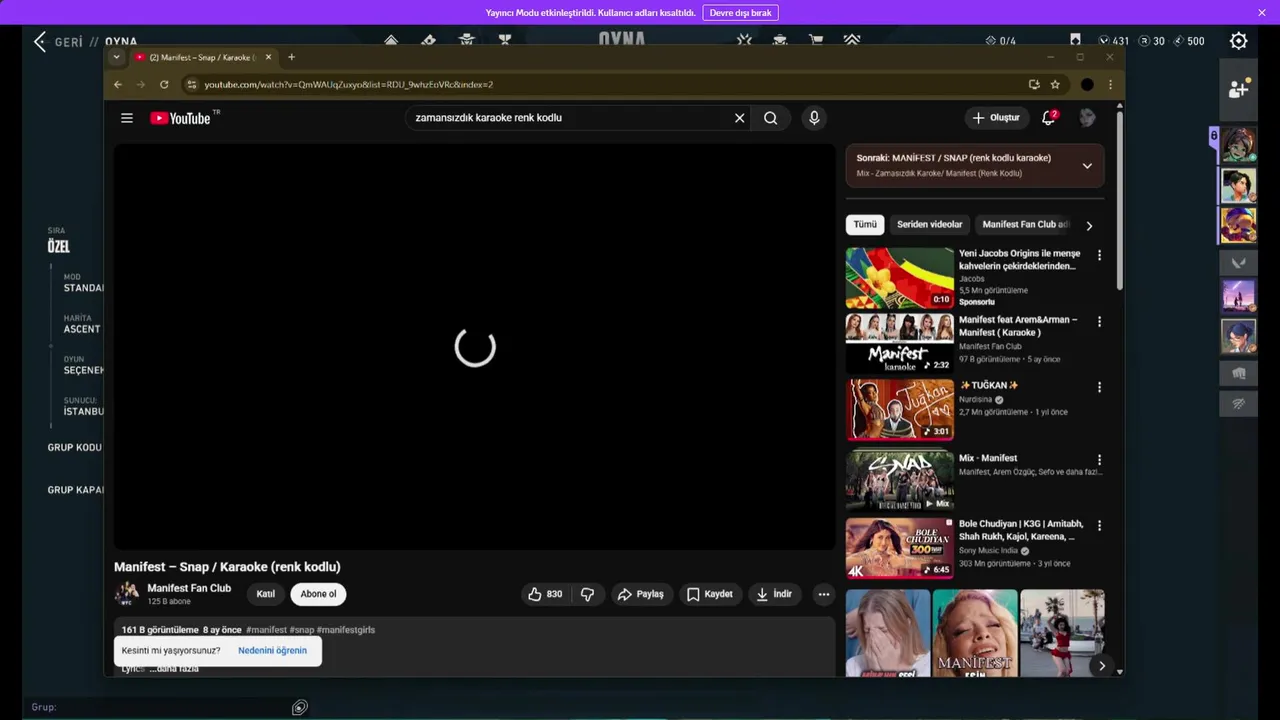Open a new Chrome tab

[291, 57]
